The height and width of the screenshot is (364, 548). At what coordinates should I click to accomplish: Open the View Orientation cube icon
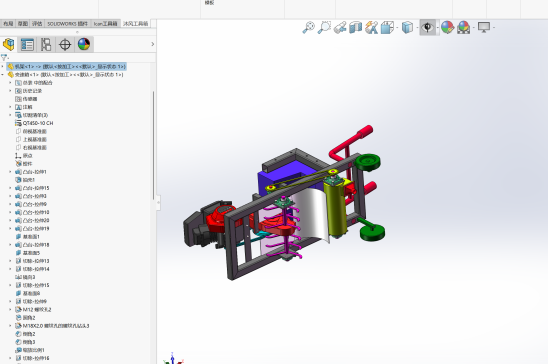(x=387, y=28)
